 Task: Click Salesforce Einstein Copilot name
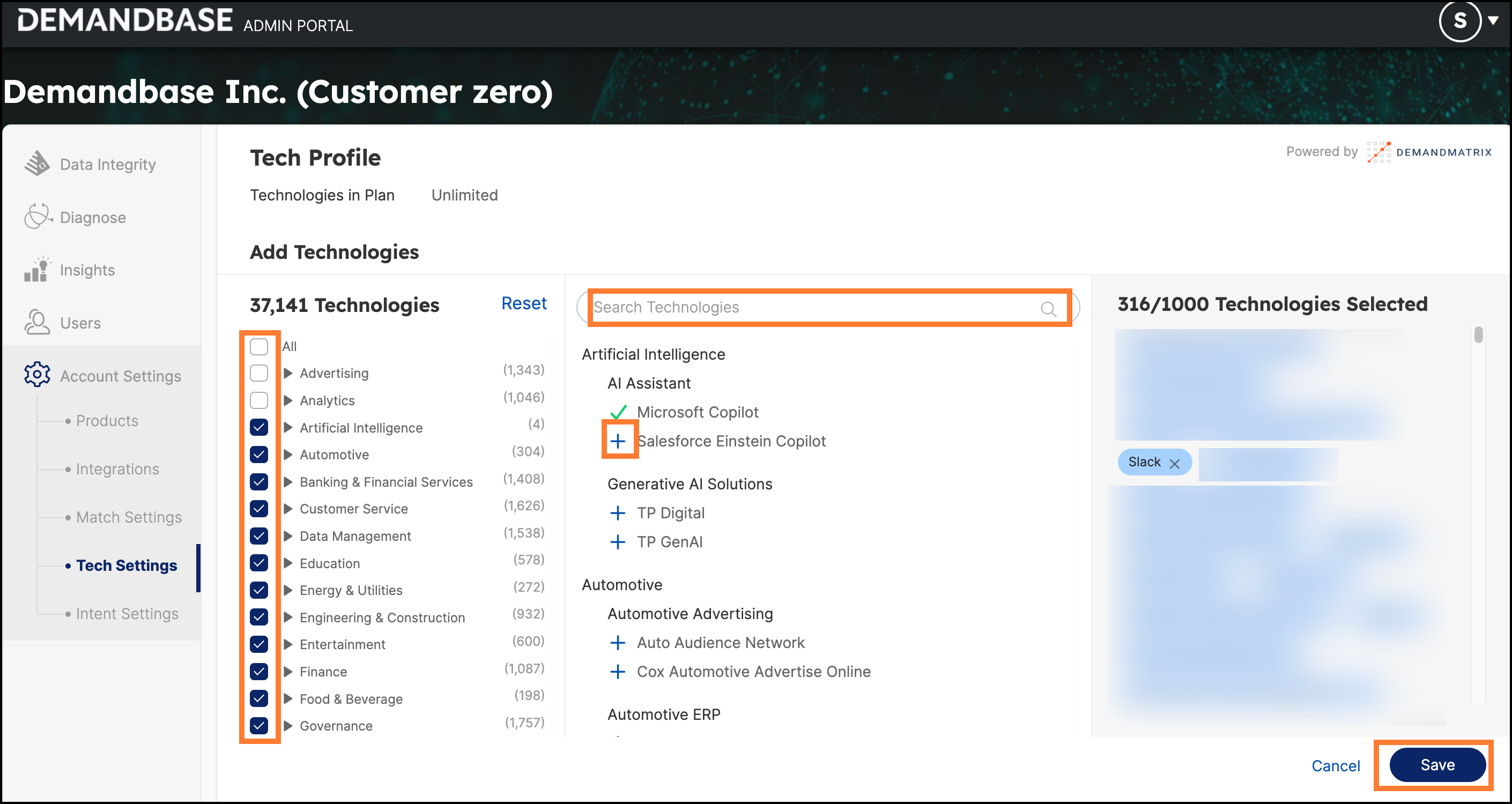pos(731,441)
